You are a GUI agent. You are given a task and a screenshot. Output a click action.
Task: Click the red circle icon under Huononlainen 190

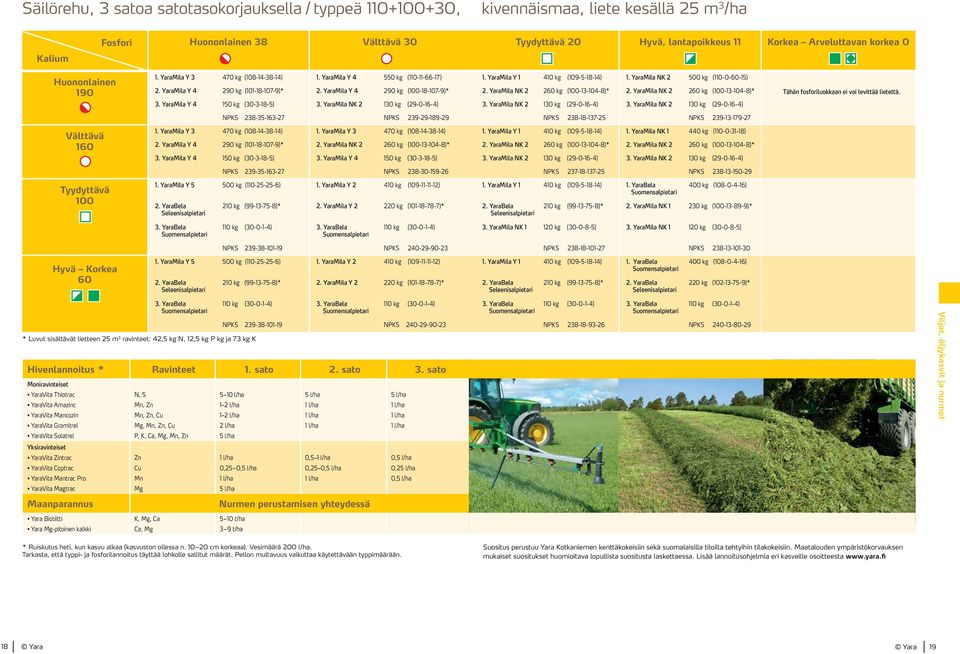tap(85, 107)
